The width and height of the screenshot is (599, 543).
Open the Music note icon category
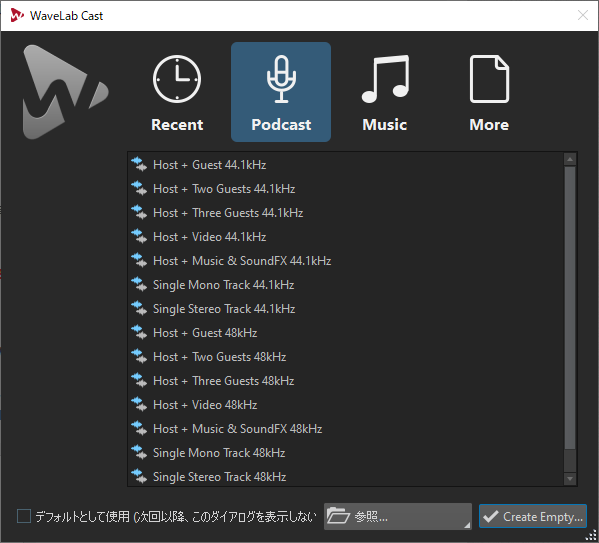385,79
